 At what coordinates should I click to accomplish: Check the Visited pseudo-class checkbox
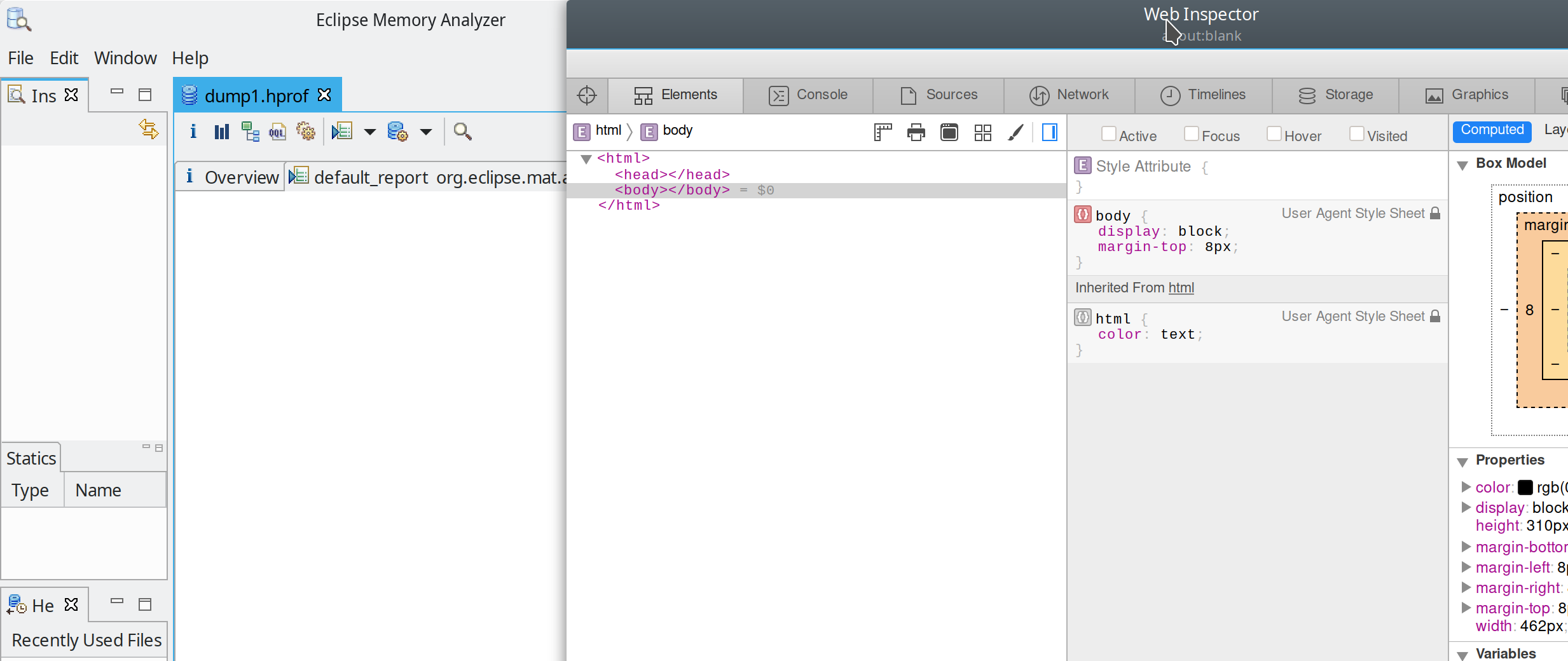pos(1356,133)
